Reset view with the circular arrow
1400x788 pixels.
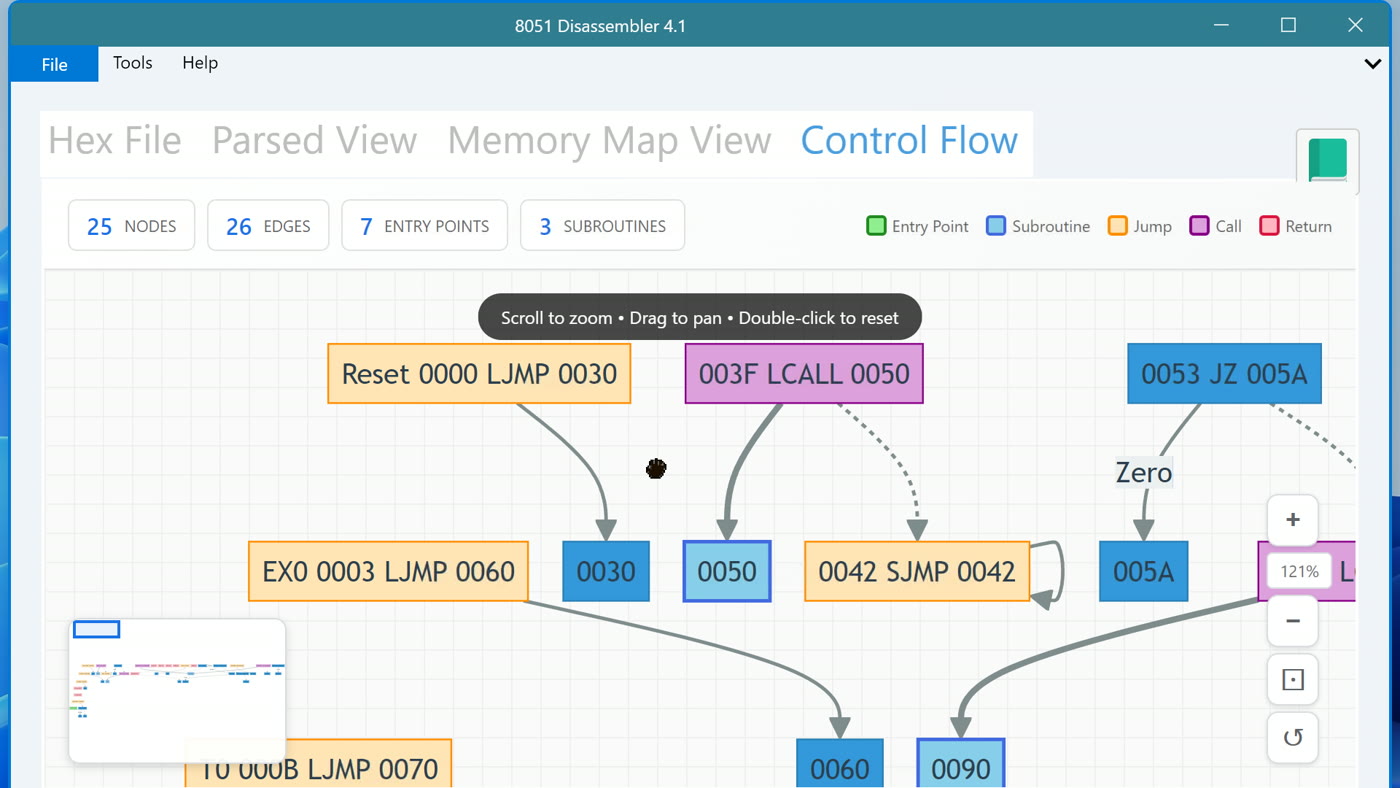[1293, 738]
